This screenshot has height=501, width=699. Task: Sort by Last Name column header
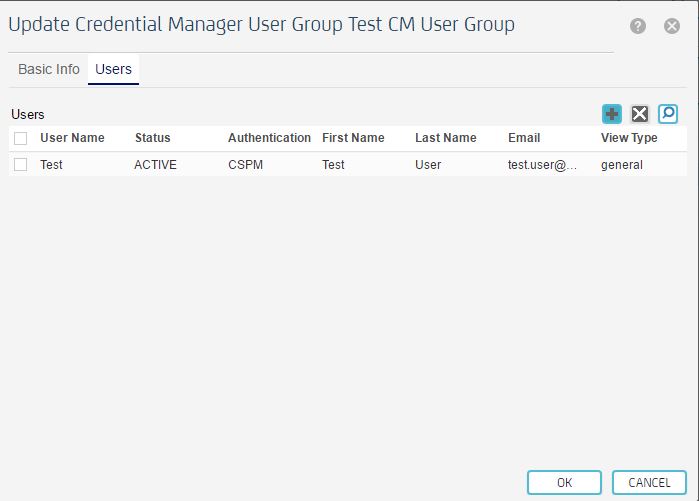click(446, 138)
